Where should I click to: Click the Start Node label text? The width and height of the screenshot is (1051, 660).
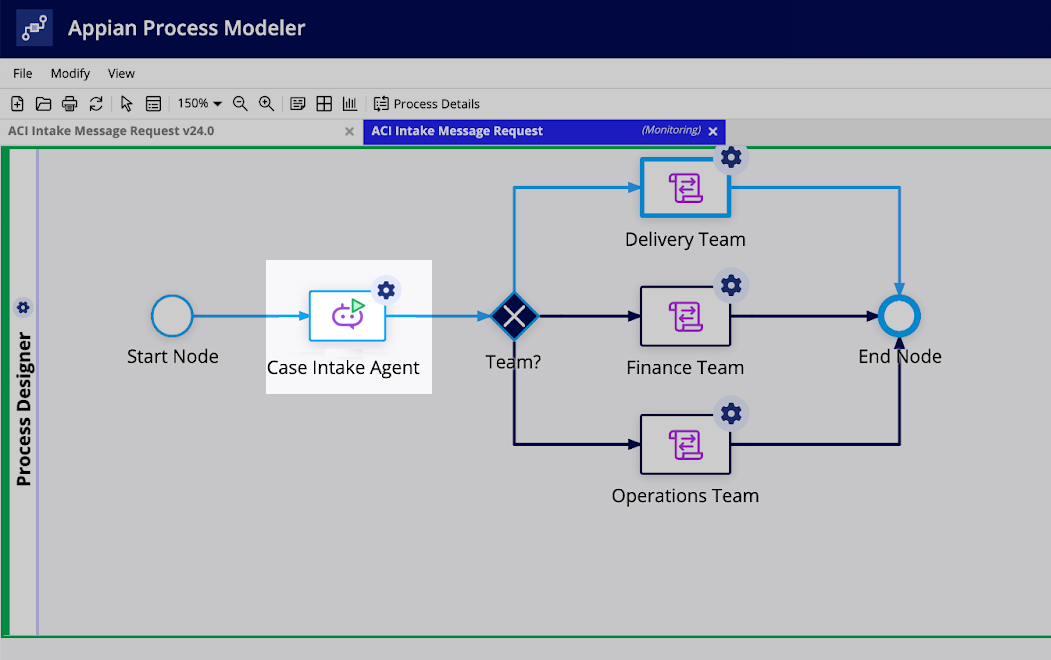pyautogui.click(x=173, y=356)
